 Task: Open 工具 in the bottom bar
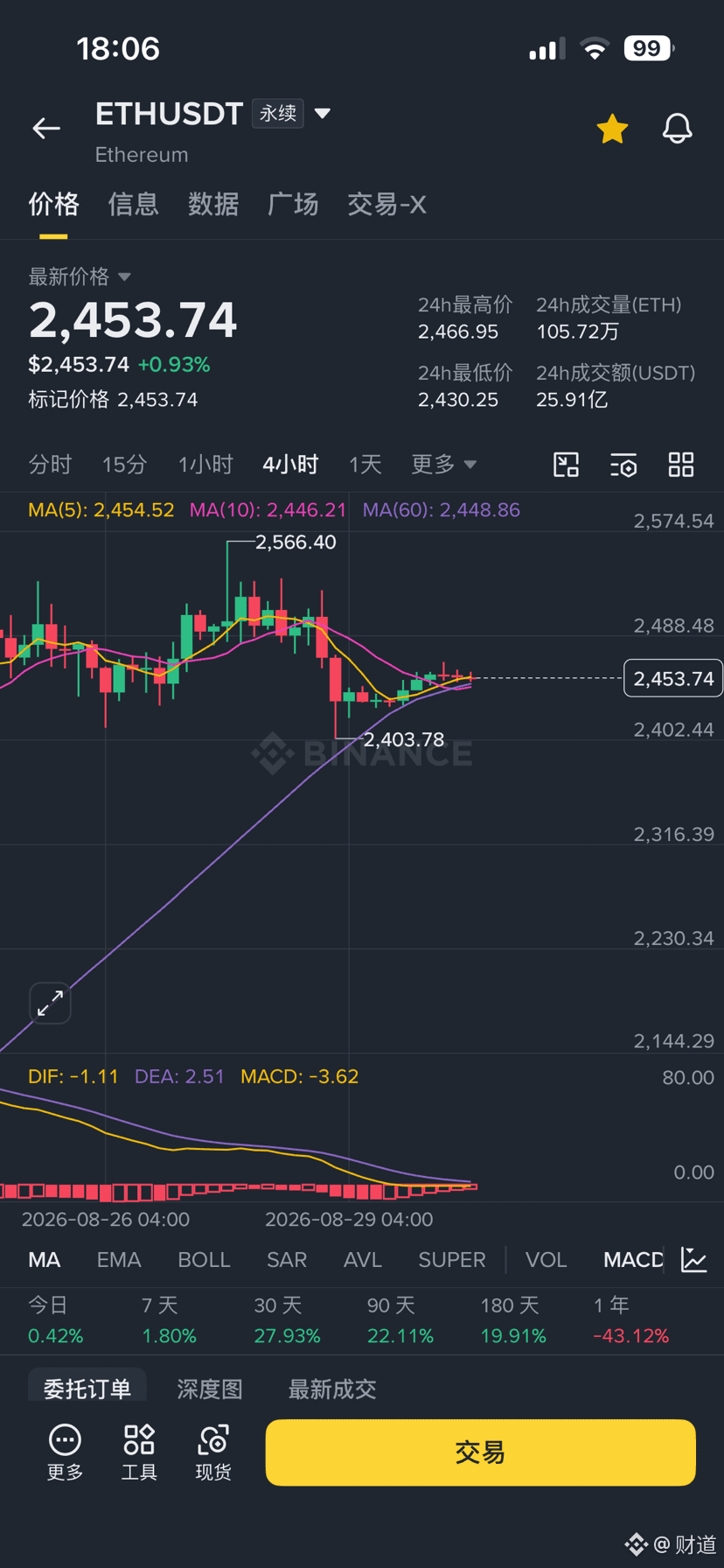pos(139,1452)
